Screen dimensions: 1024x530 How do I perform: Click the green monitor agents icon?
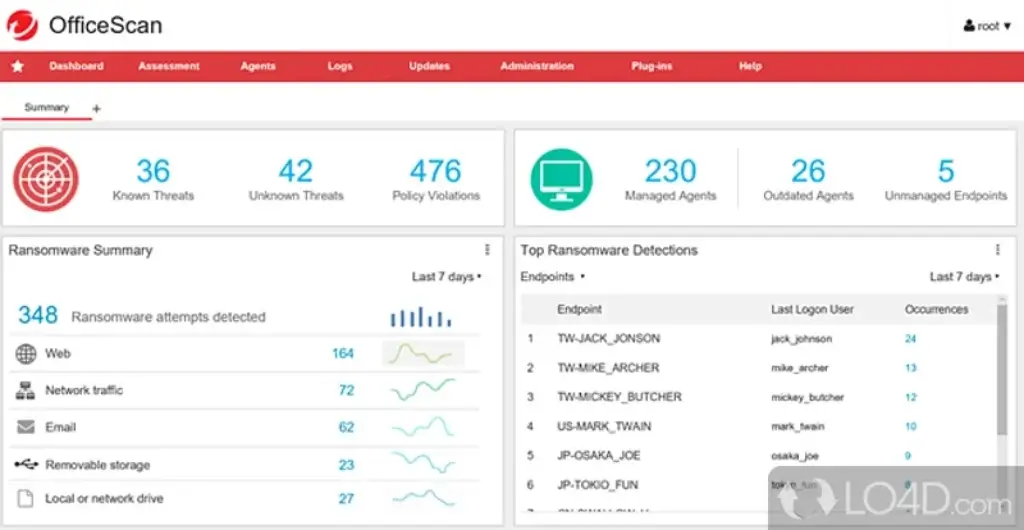pos(562,179)
